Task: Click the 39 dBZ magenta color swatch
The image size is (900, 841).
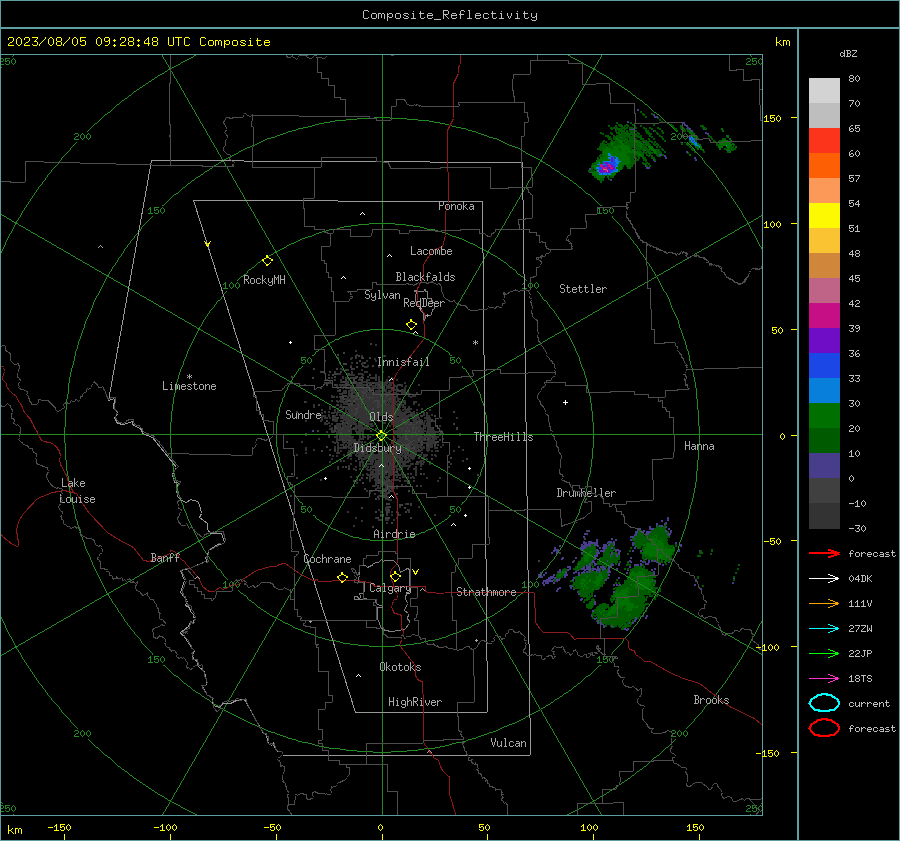Action: tap(824, 316)
